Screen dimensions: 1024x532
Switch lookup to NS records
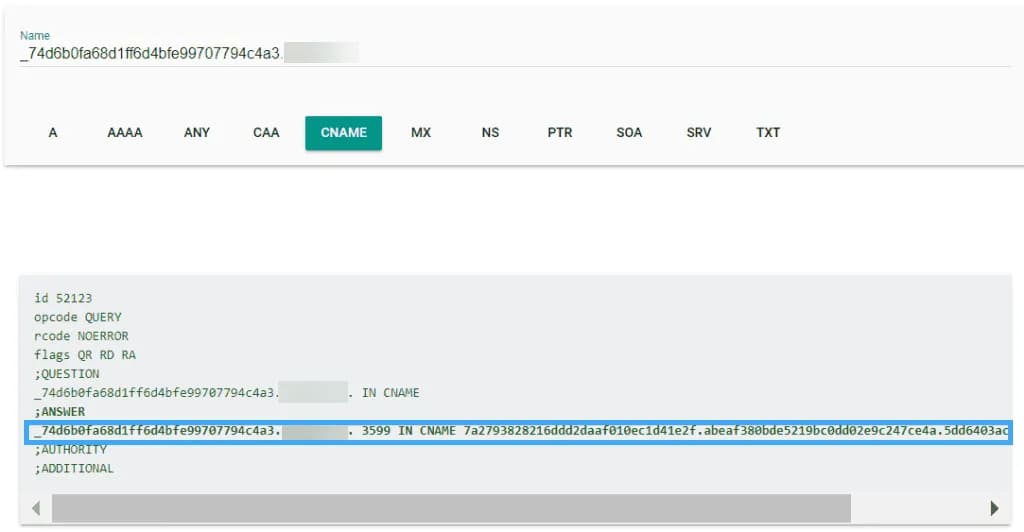(x=490, y=132)
